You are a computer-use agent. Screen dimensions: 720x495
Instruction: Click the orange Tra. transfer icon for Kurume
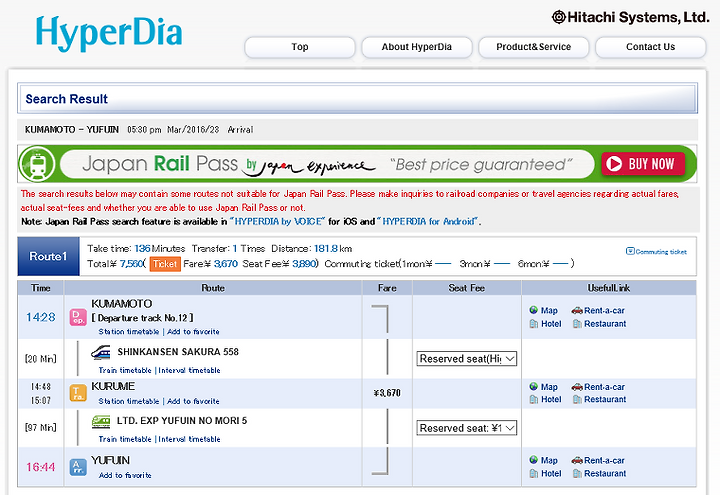pos(78,393)
